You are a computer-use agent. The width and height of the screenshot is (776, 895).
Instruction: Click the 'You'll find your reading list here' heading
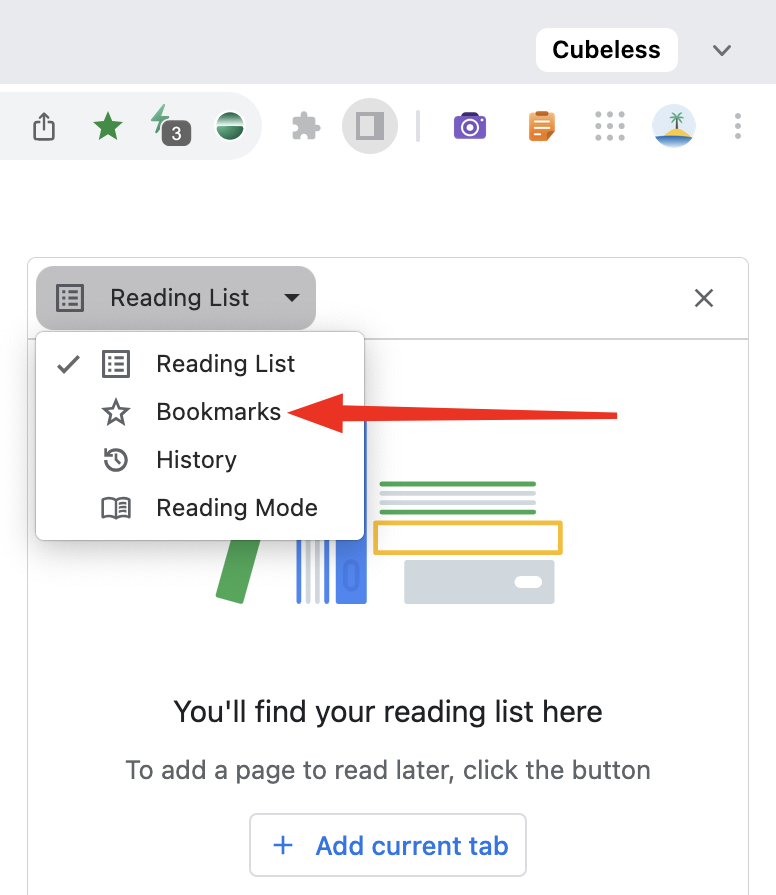pyautogui.click(x=388, y=712)
